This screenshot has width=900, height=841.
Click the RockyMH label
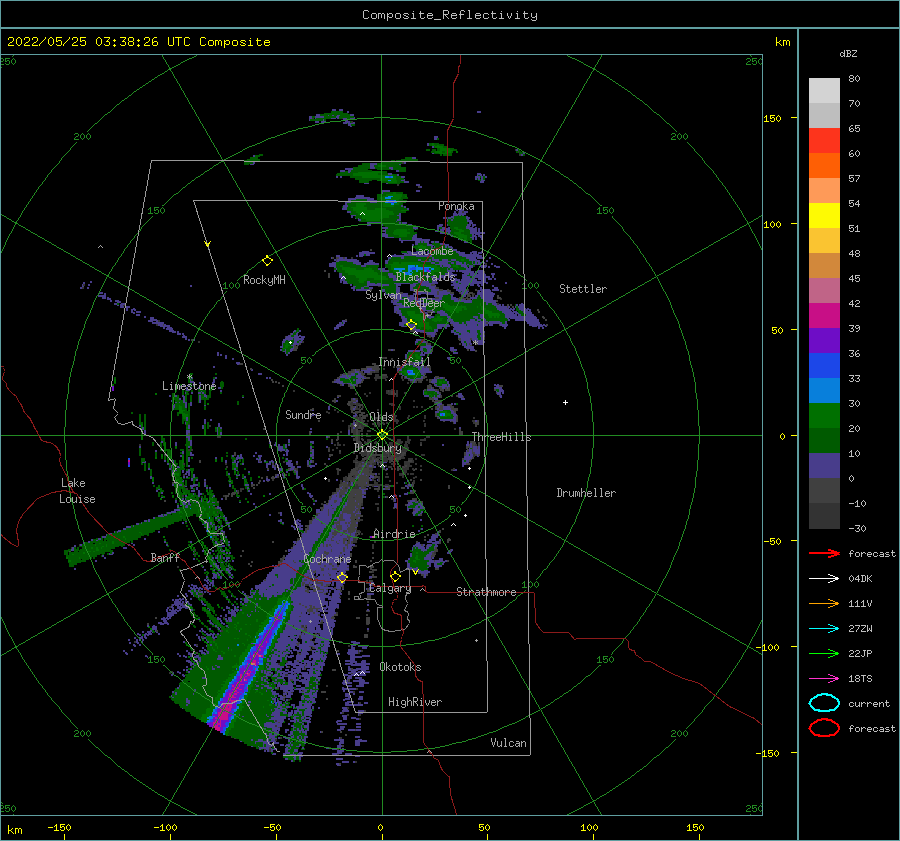264,280
